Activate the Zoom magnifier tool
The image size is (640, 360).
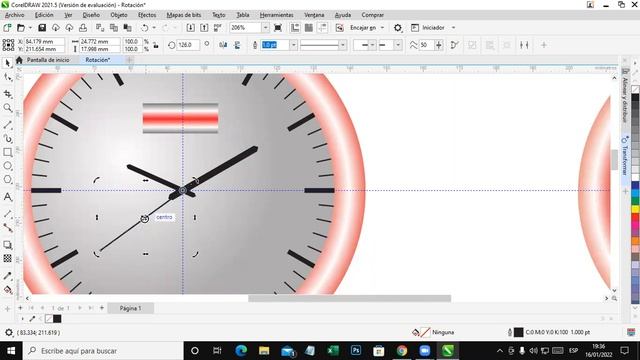tap(7, 108)
